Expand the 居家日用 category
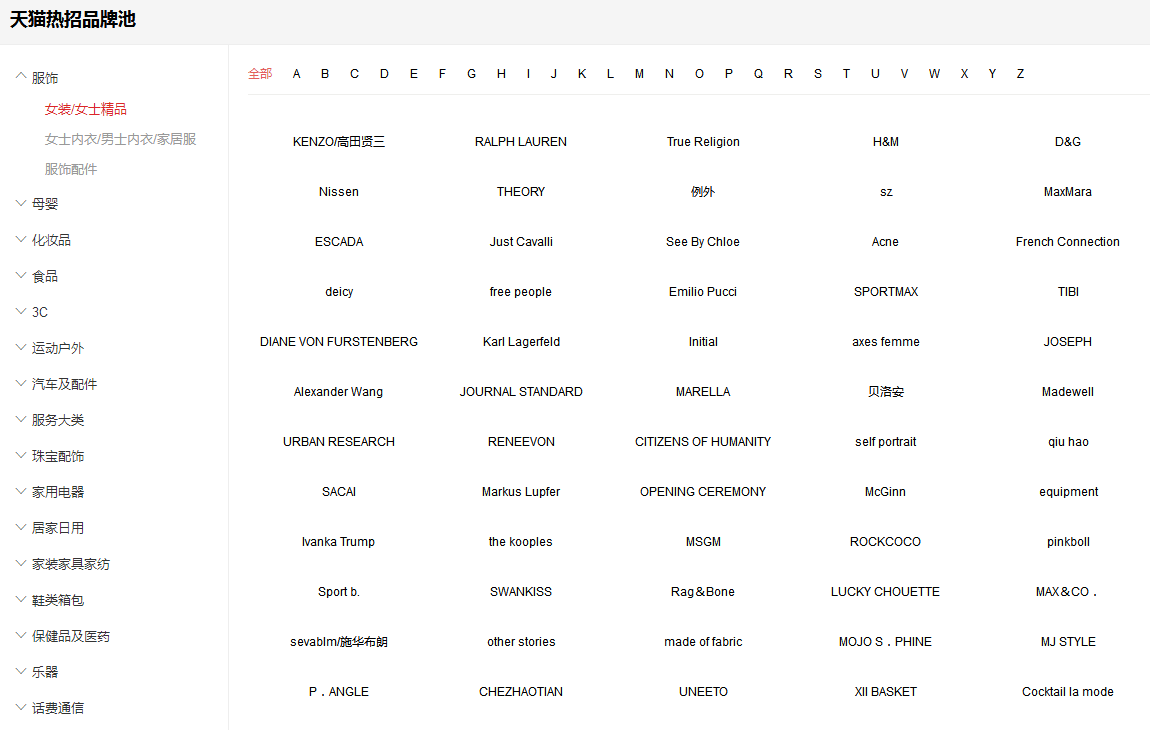The image size is (1150, 730). tap(57, 528)
